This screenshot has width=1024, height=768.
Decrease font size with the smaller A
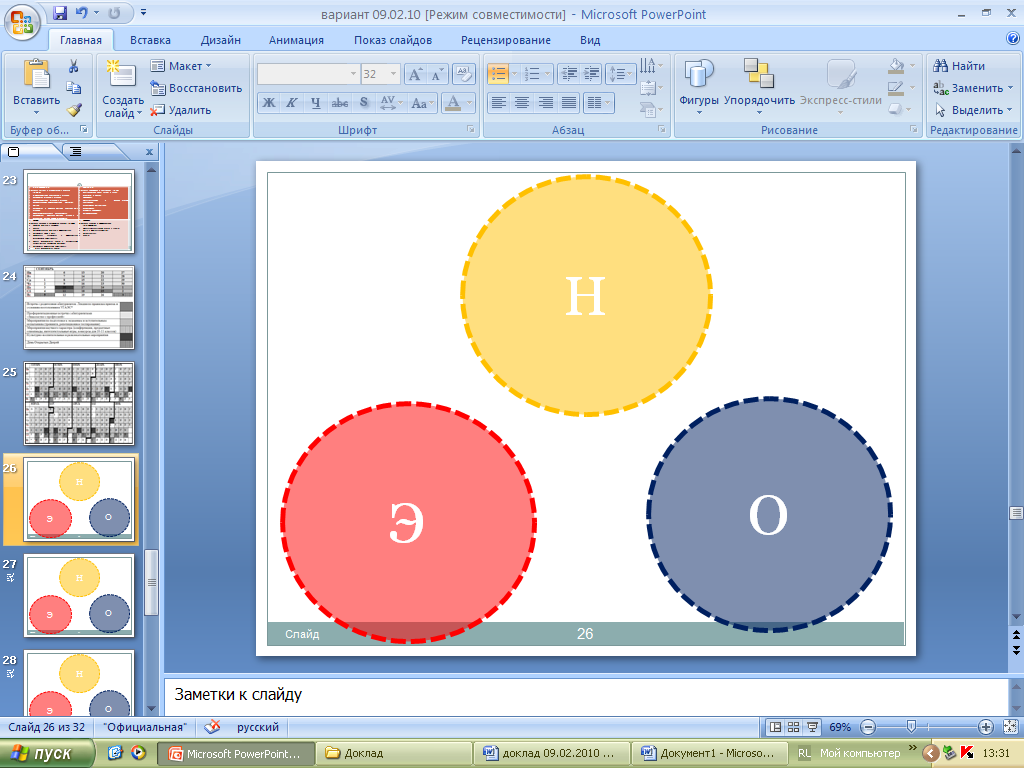click(437, 74)
